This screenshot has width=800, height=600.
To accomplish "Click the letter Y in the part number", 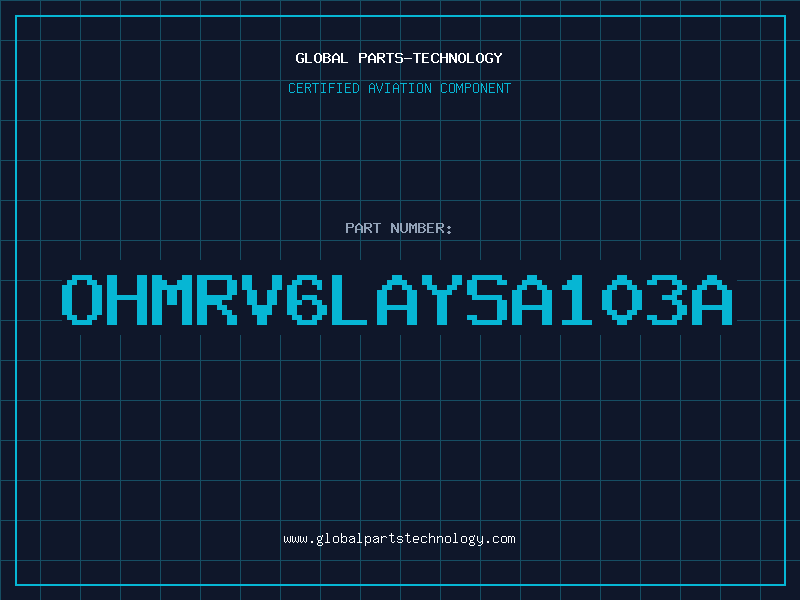I will (441, 300).
